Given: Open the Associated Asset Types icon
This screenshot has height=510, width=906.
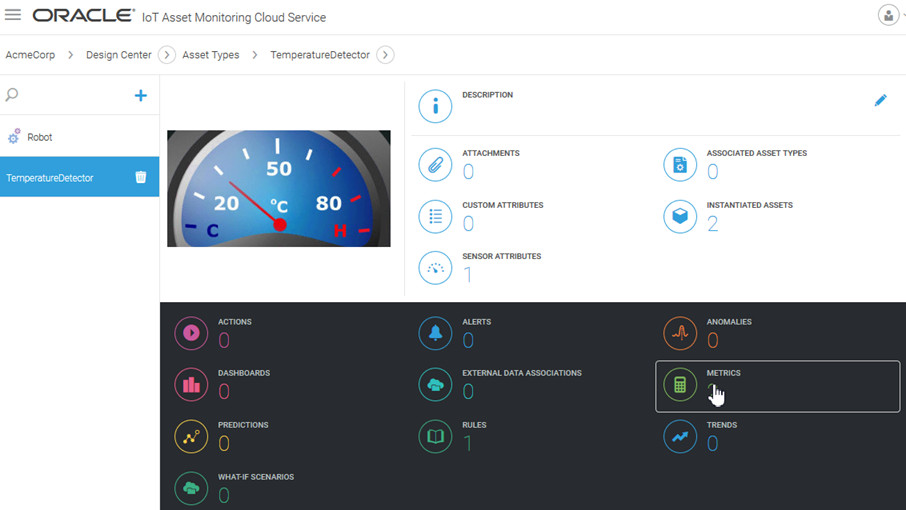Looking at the screenshot, I should 680,165.
